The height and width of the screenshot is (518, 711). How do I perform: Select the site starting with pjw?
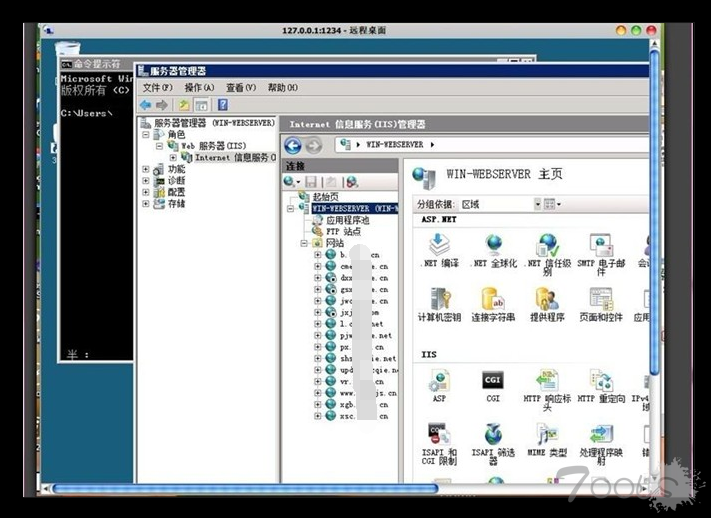tap(366, 336)
